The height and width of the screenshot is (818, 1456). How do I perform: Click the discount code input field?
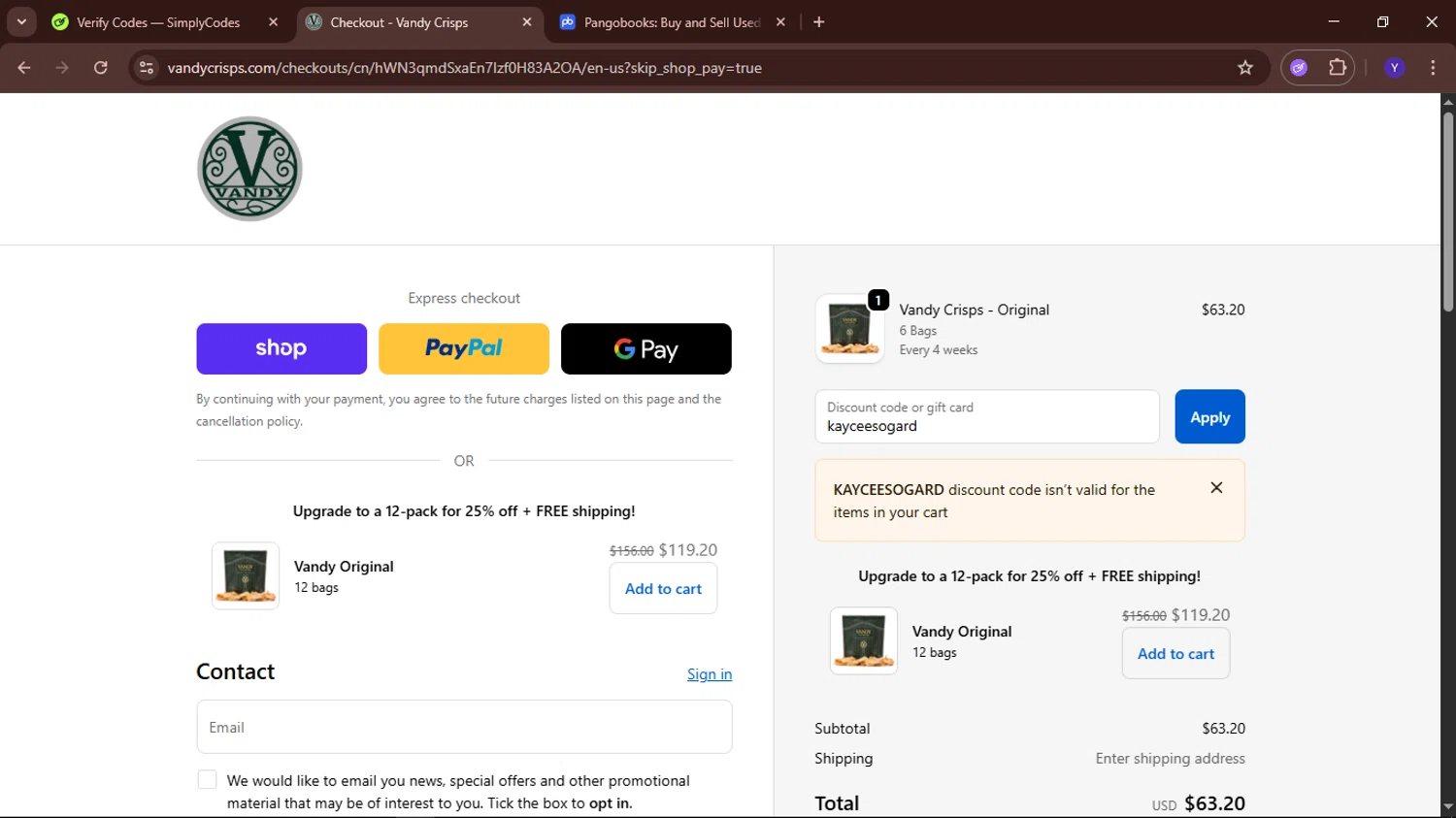coord(987,417)
